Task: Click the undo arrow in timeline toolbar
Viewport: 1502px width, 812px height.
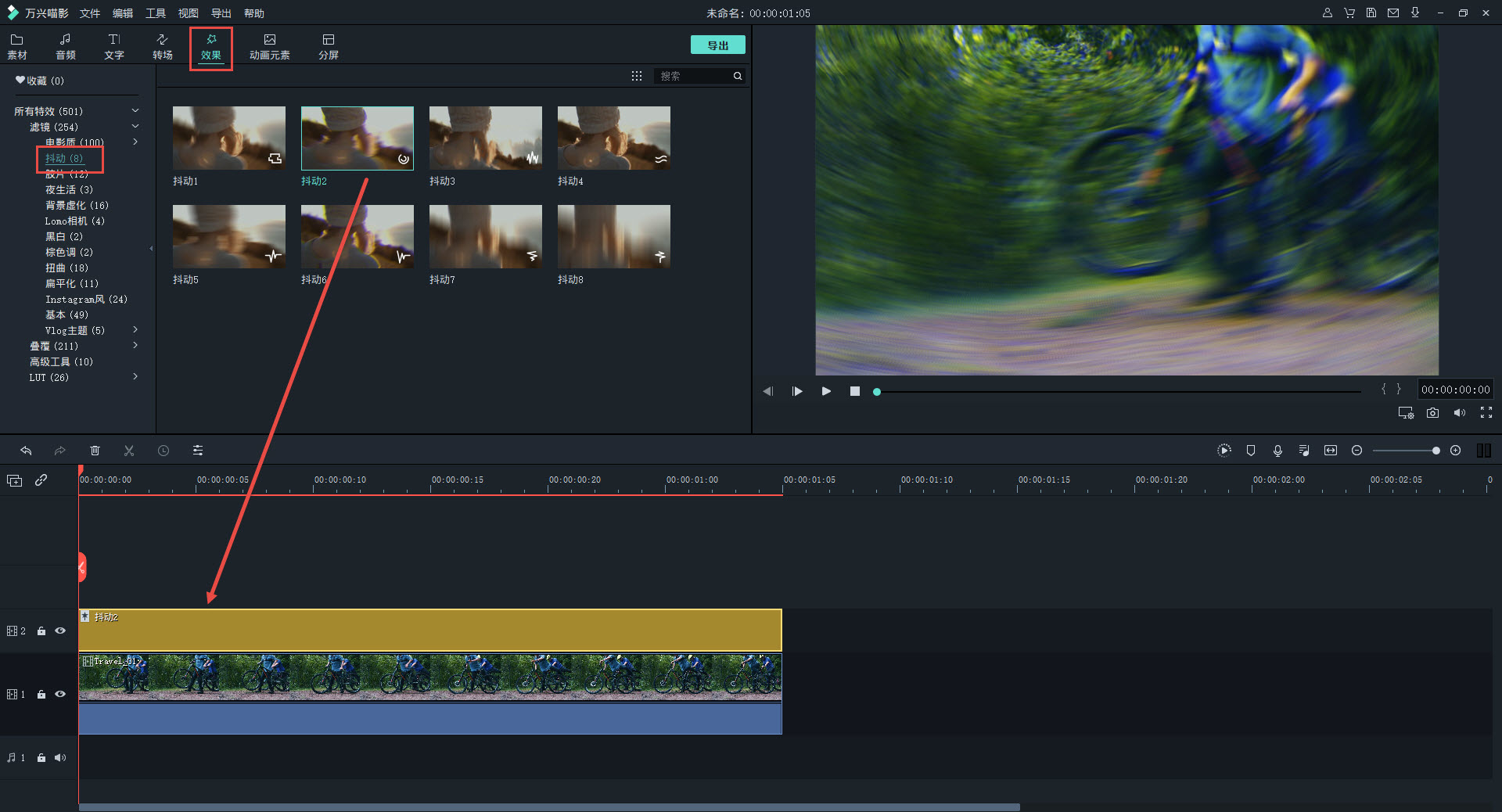Action: pos(26,451)
